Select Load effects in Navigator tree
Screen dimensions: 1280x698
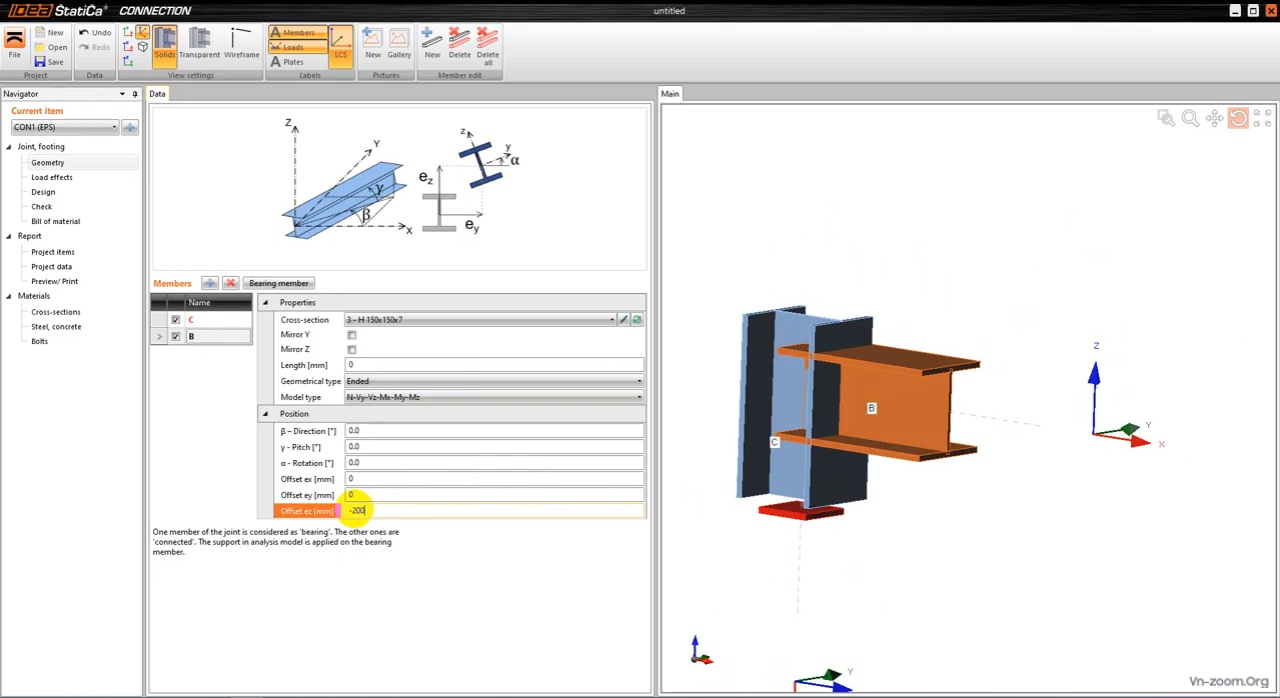tap(51, 177)
